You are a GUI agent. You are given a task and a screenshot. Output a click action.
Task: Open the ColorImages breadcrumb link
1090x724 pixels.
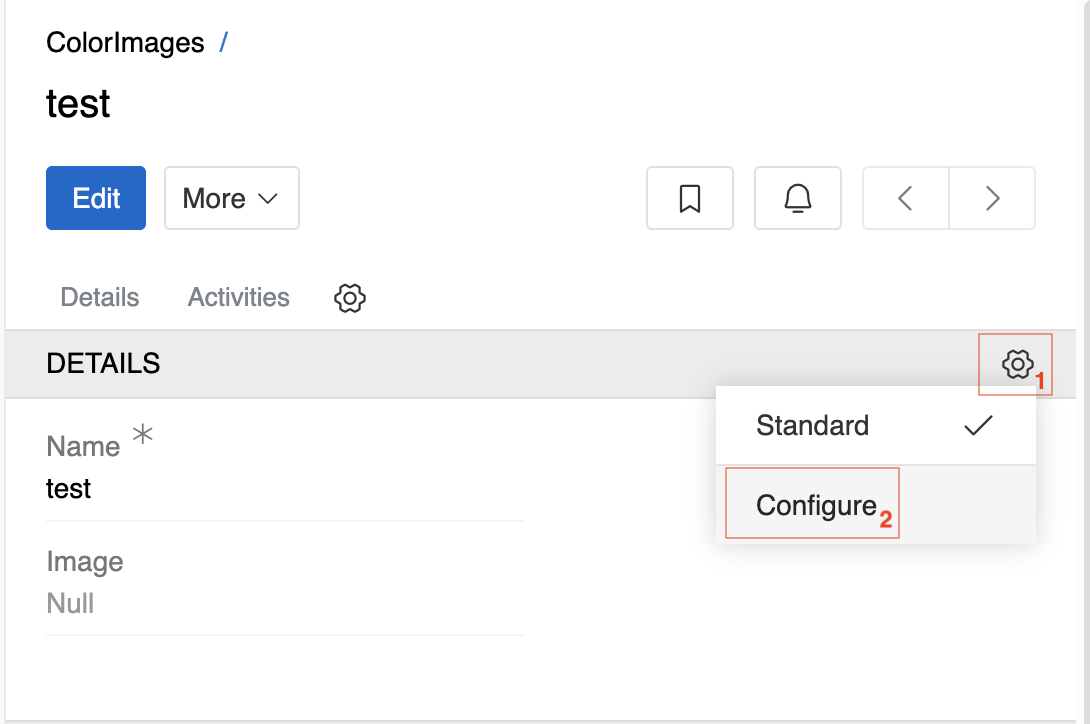coord(125,43)
